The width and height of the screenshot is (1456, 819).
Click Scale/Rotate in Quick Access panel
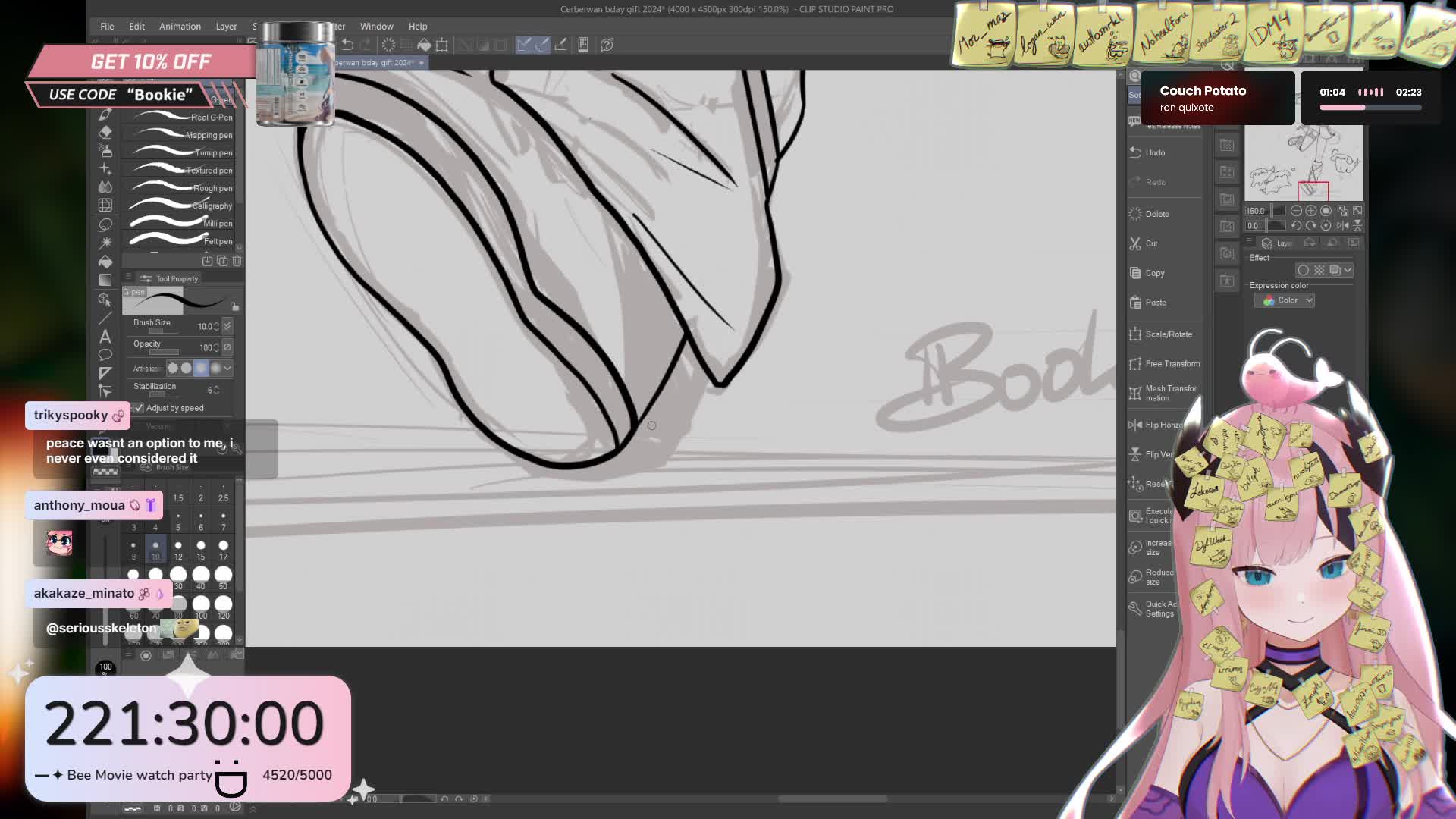click(1164, 334)
